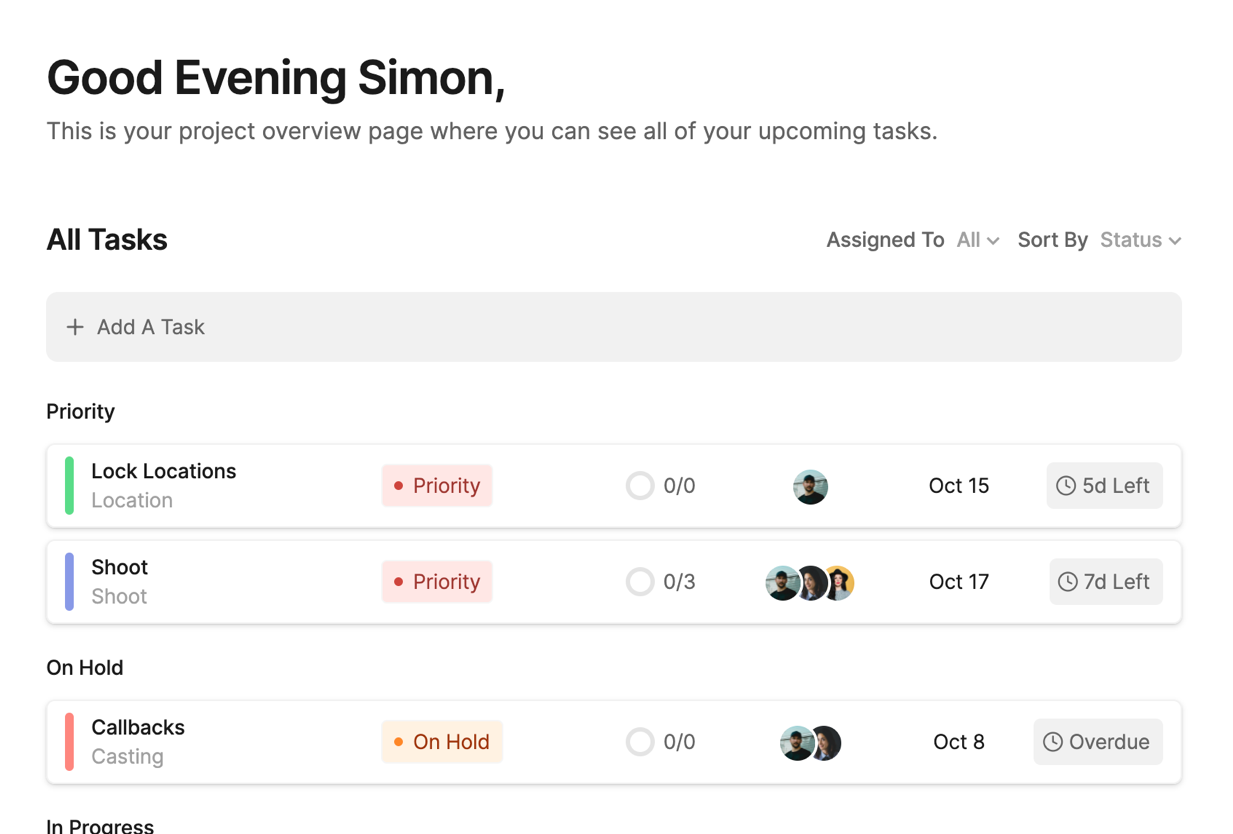This screenshot has height=834, width=1233.
Task: Expand the Sort By Status dropdown
Action: click(x=1140, y=240)
